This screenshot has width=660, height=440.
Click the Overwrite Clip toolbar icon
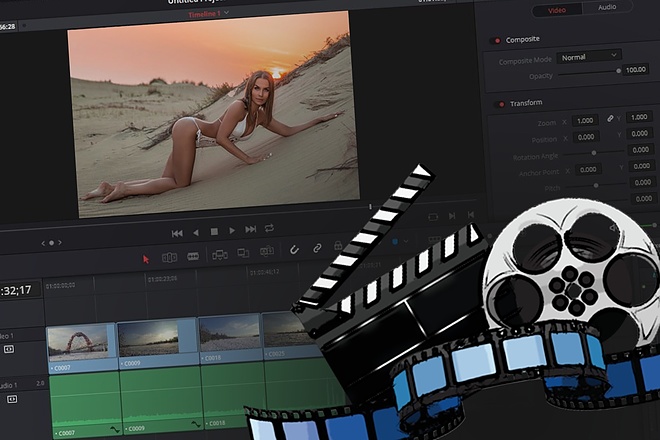pyautogui.click(x=243, y=253)
